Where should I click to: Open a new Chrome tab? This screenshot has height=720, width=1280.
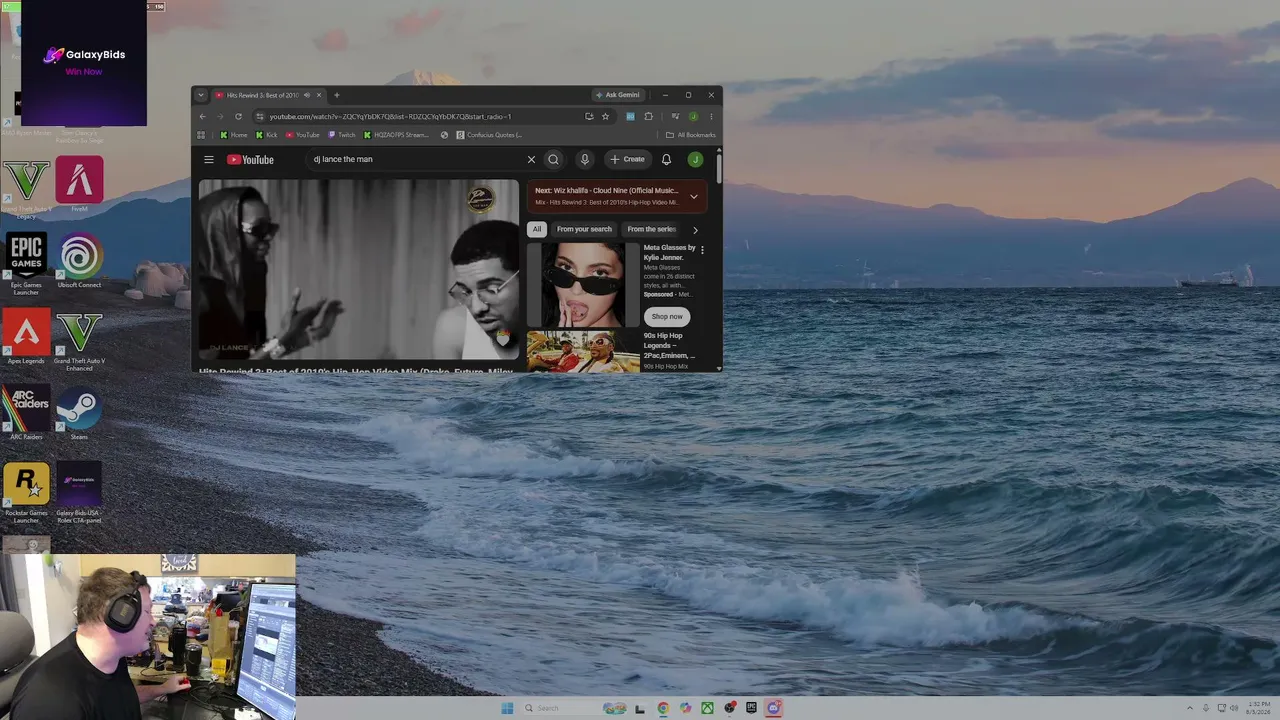[336, 95]
